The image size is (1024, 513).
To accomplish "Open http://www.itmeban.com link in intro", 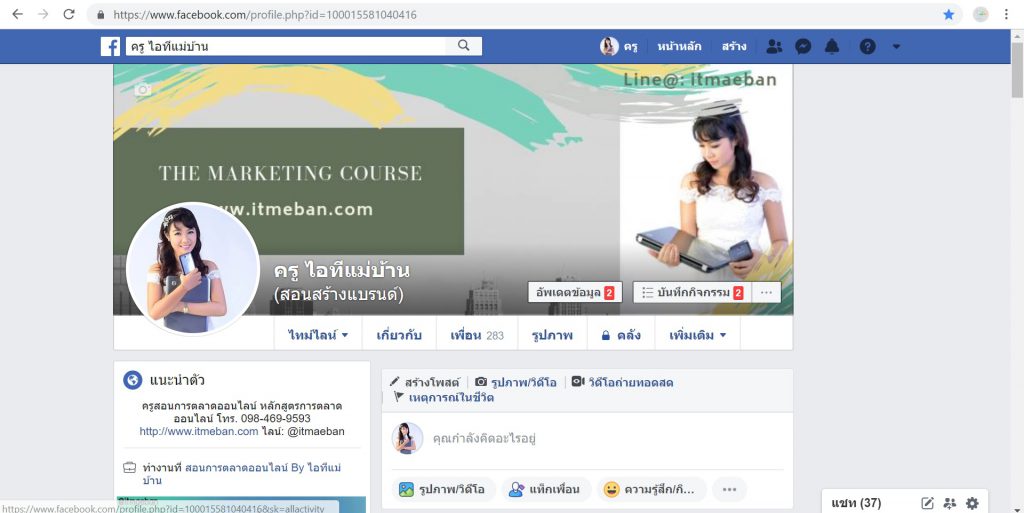I will tap(199, 431).
